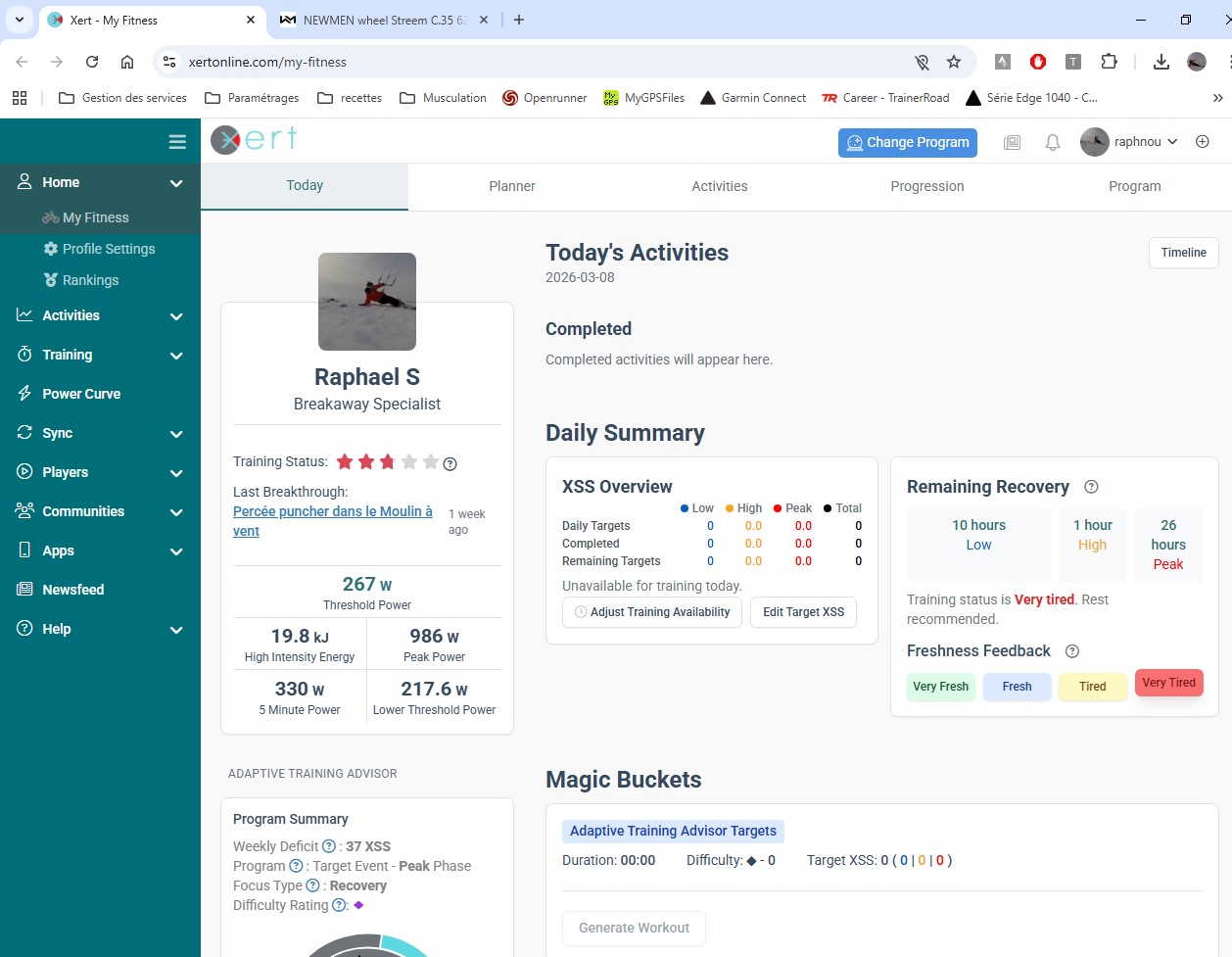Click the Weekly Deficit help icon
Screen dimensions: 1232x957
329,846
